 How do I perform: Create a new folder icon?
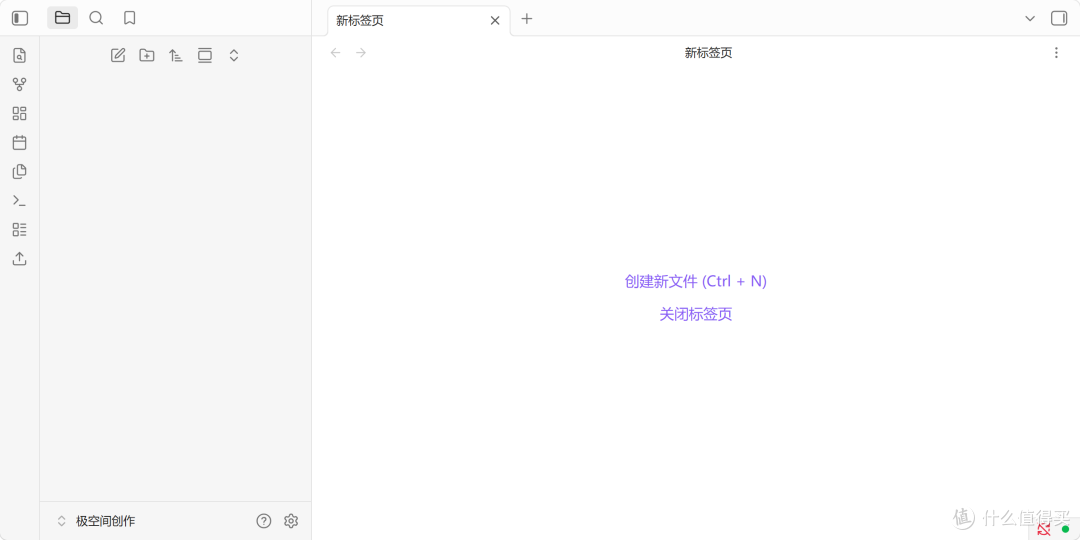(x=147, y=56)
